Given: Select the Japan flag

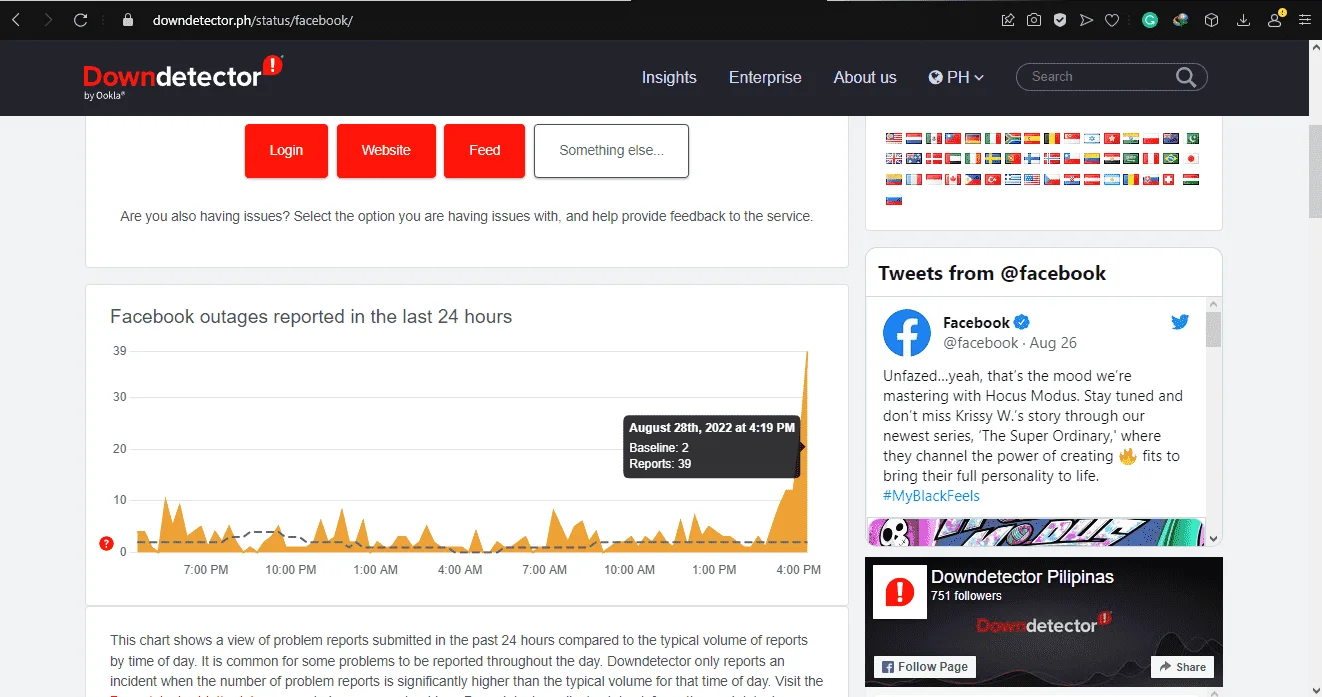Looking at the screenshot, I should click(x=1191, y=158).
